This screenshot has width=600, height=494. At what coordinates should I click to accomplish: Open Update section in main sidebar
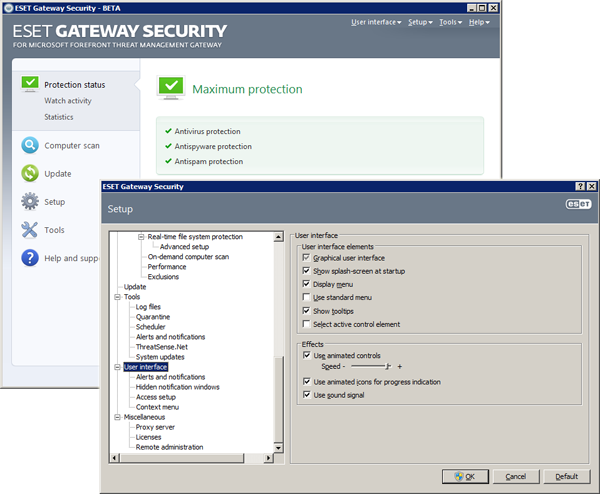tap(58, 174)
